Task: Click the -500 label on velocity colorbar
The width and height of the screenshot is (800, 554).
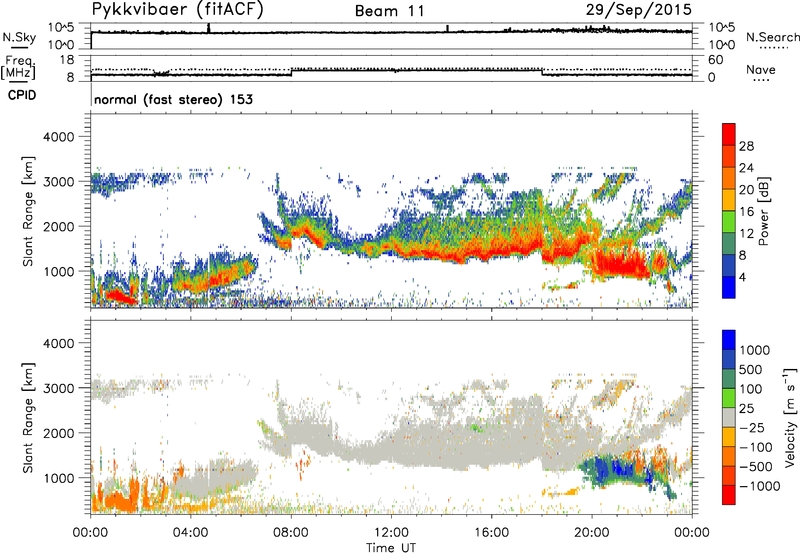Action: click(x=755, y=466)
